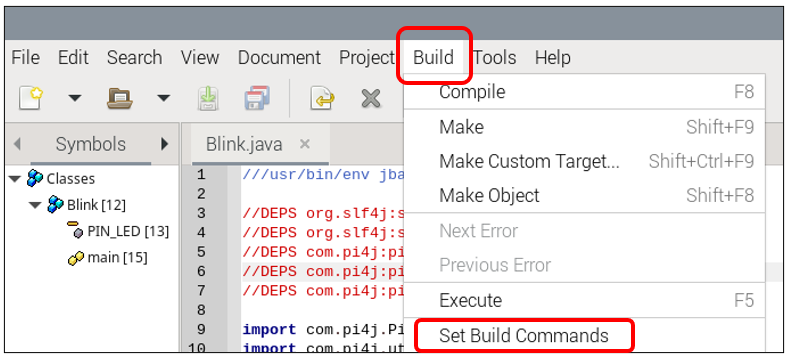796x363 pixels.
Task: Click the Close file X toolbar icon
Action: pos(371,98)
